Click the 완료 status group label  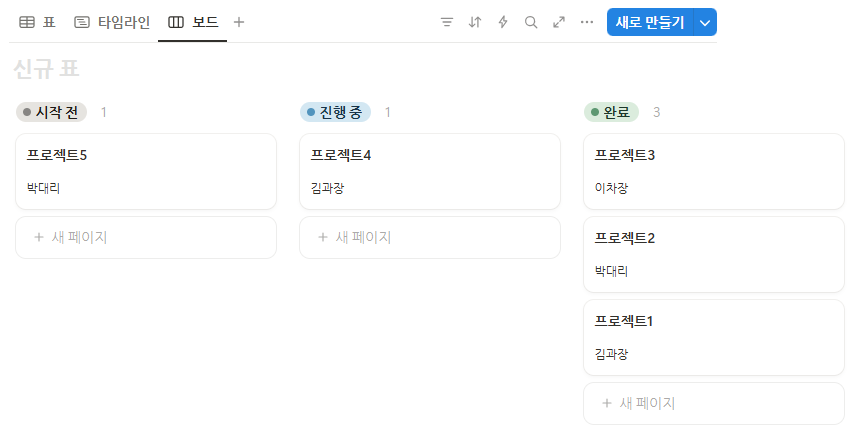pyautogui.click(x=611, y=112)
